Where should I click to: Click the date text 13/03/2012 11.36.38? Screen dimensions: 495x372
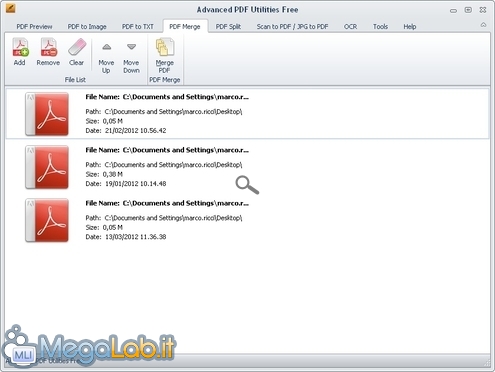coord(135,237)
